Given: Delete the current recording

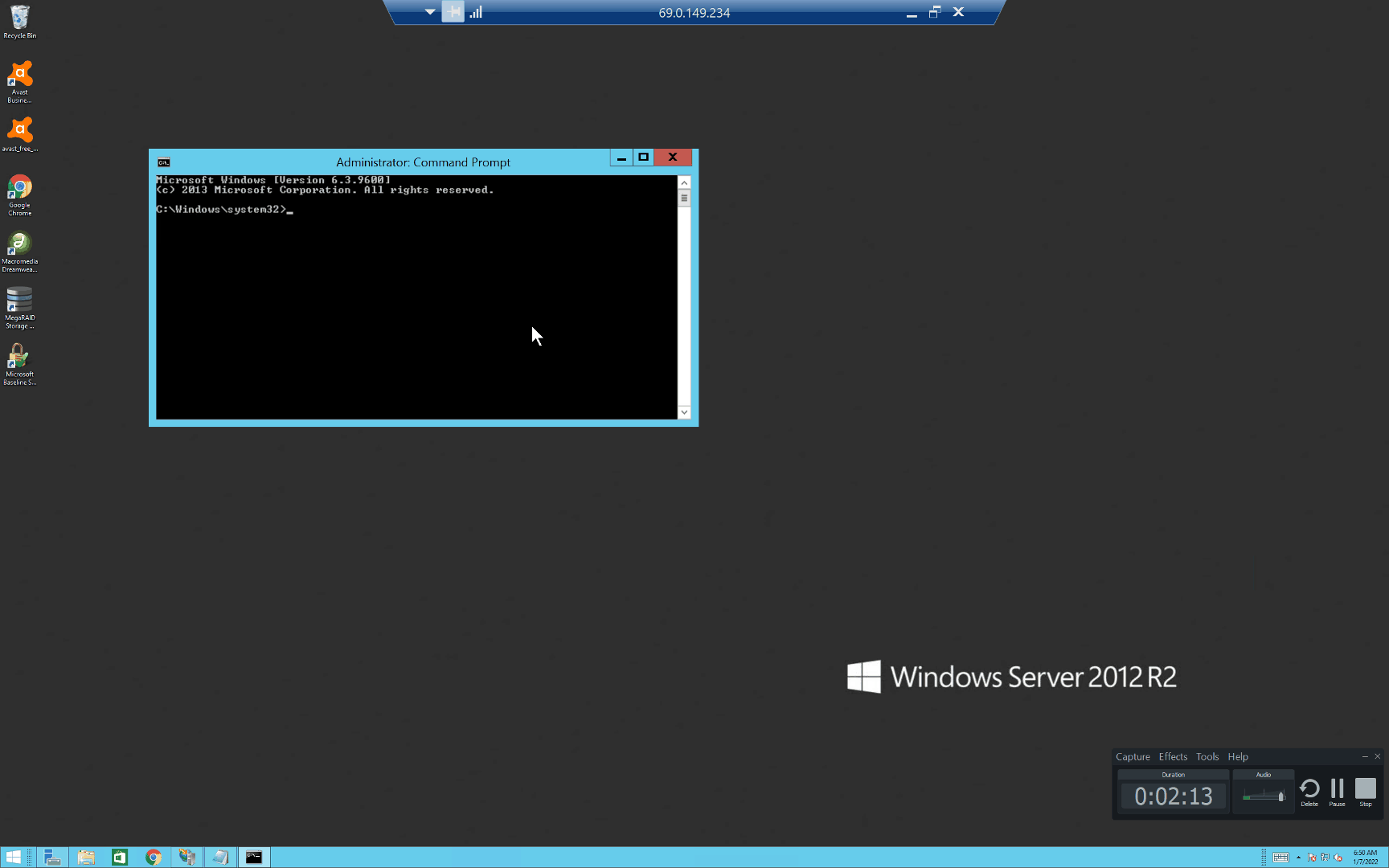Looking at the screenshot, I should coord(1309,792).
